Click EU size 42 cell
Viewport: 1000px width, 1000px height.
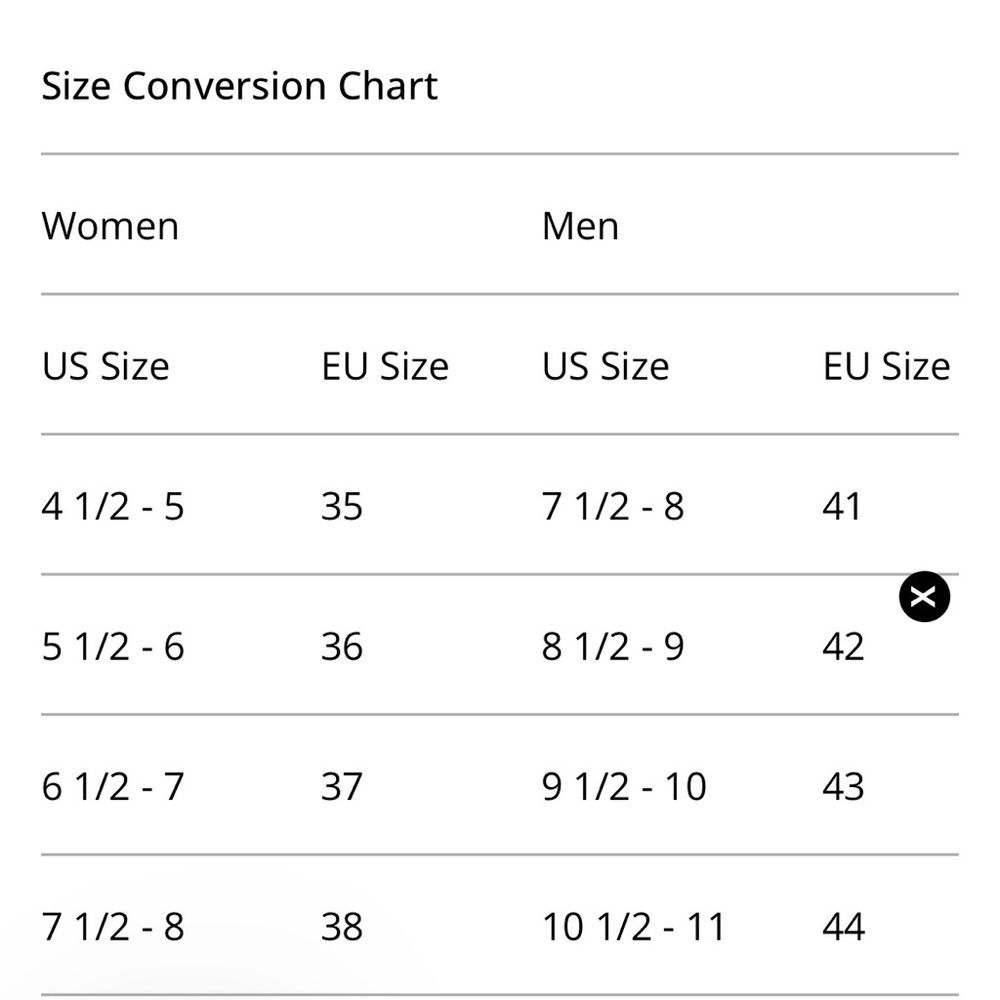[843, 647]
